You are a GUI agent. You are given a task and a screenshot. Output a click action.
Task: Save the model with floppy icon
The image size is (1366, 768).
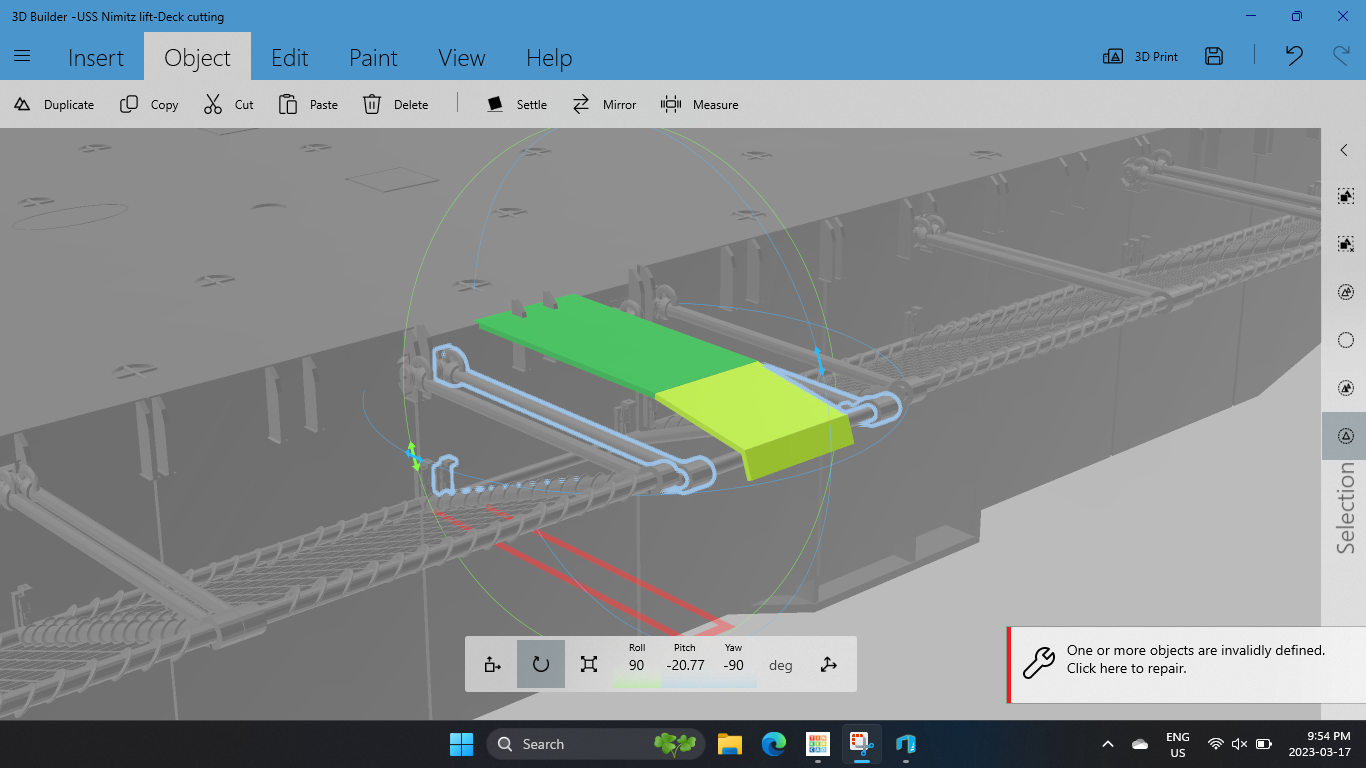click(1214, 57)
